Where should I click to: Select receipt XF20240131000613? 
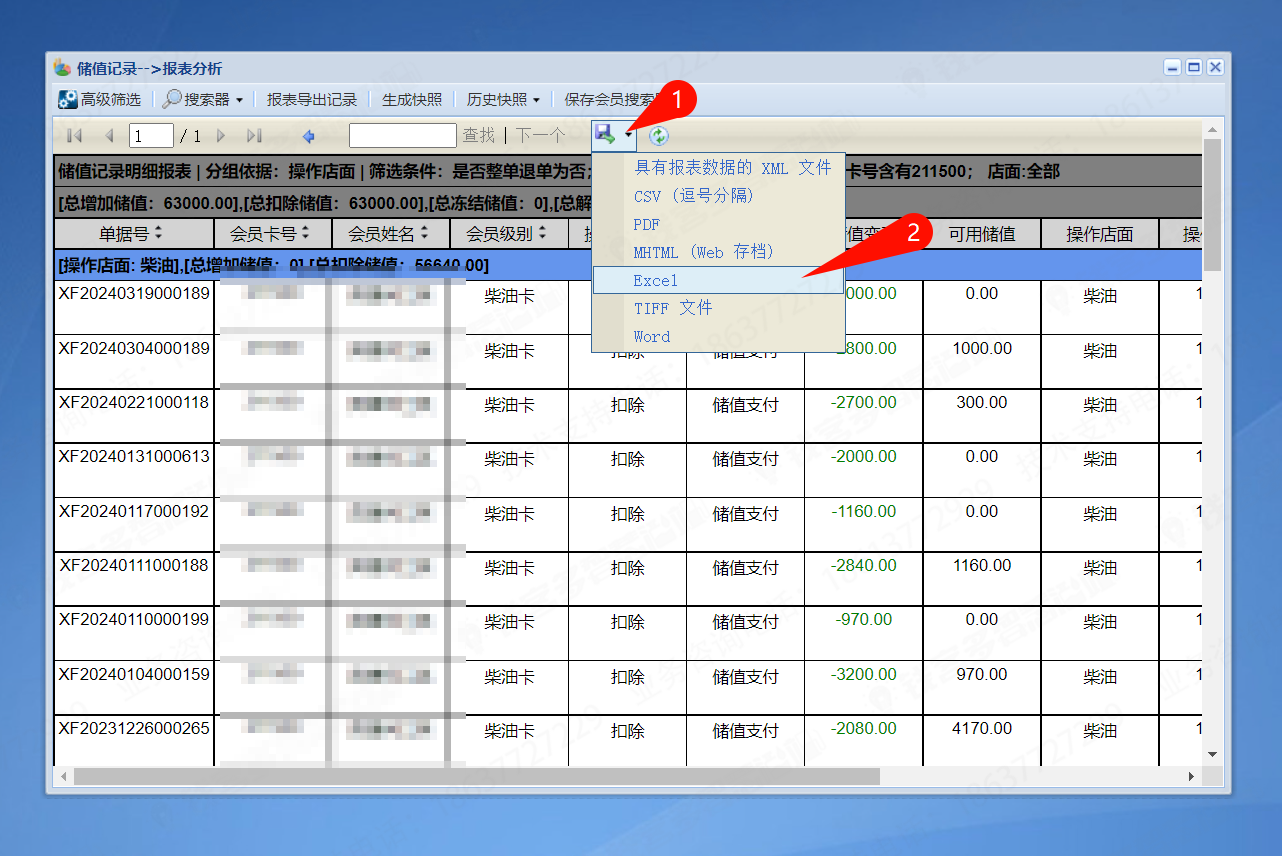pos(134,457)
